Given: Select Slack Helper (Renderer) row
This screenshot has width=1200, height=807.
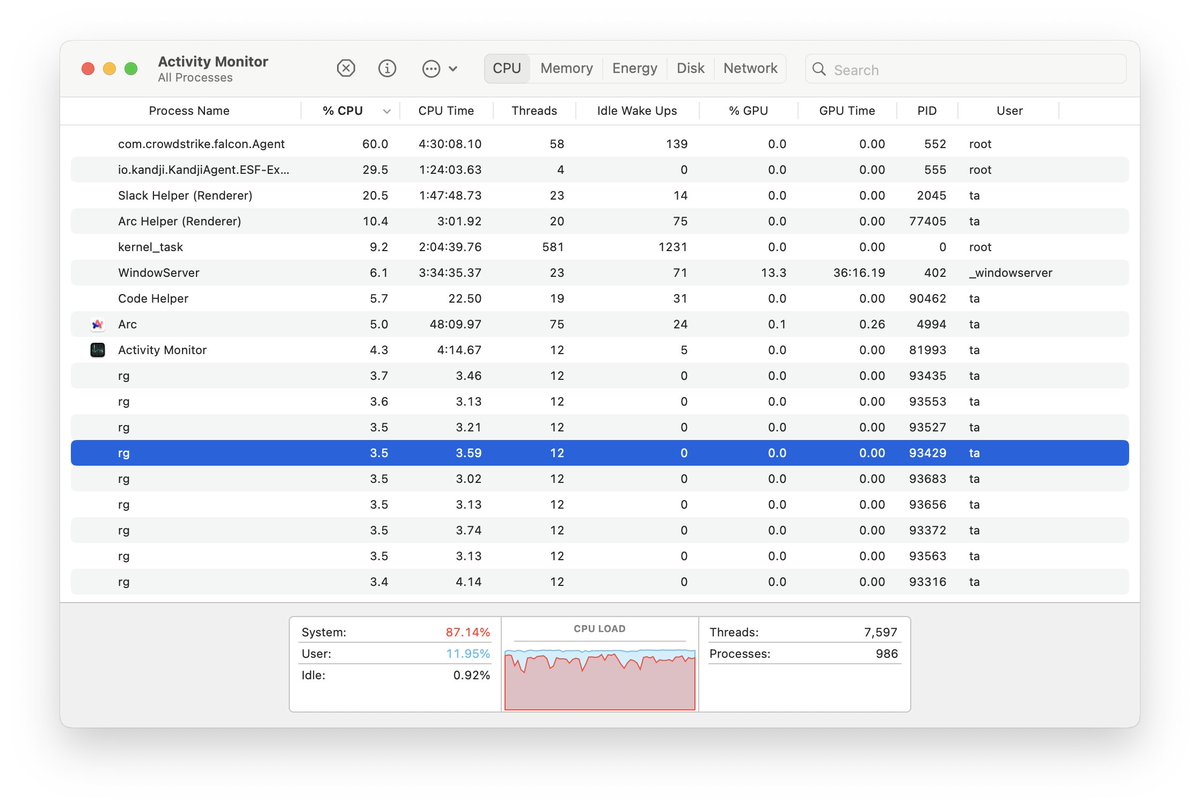Looking at the screenshot, I should pos(600,195).
